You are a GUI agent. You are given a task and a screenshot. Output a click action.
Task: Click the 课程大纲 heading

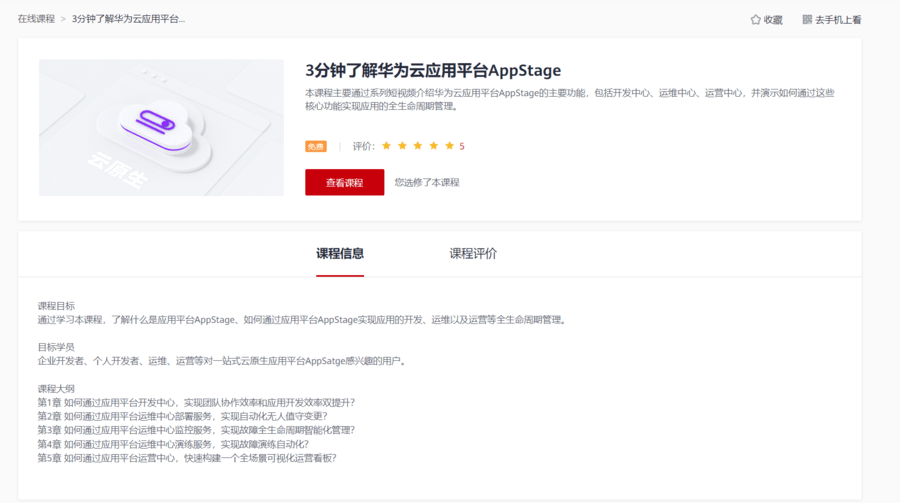coord(56,389)
